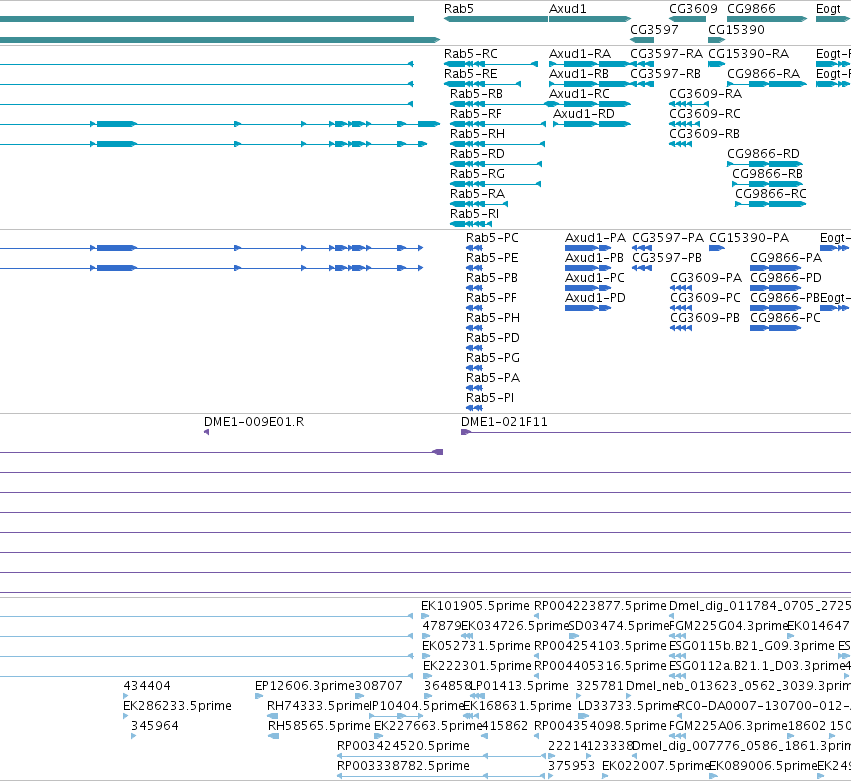Select EST label EK089006.5prime
This screenshot has height=781, width=851.
(x=763, y=766)
